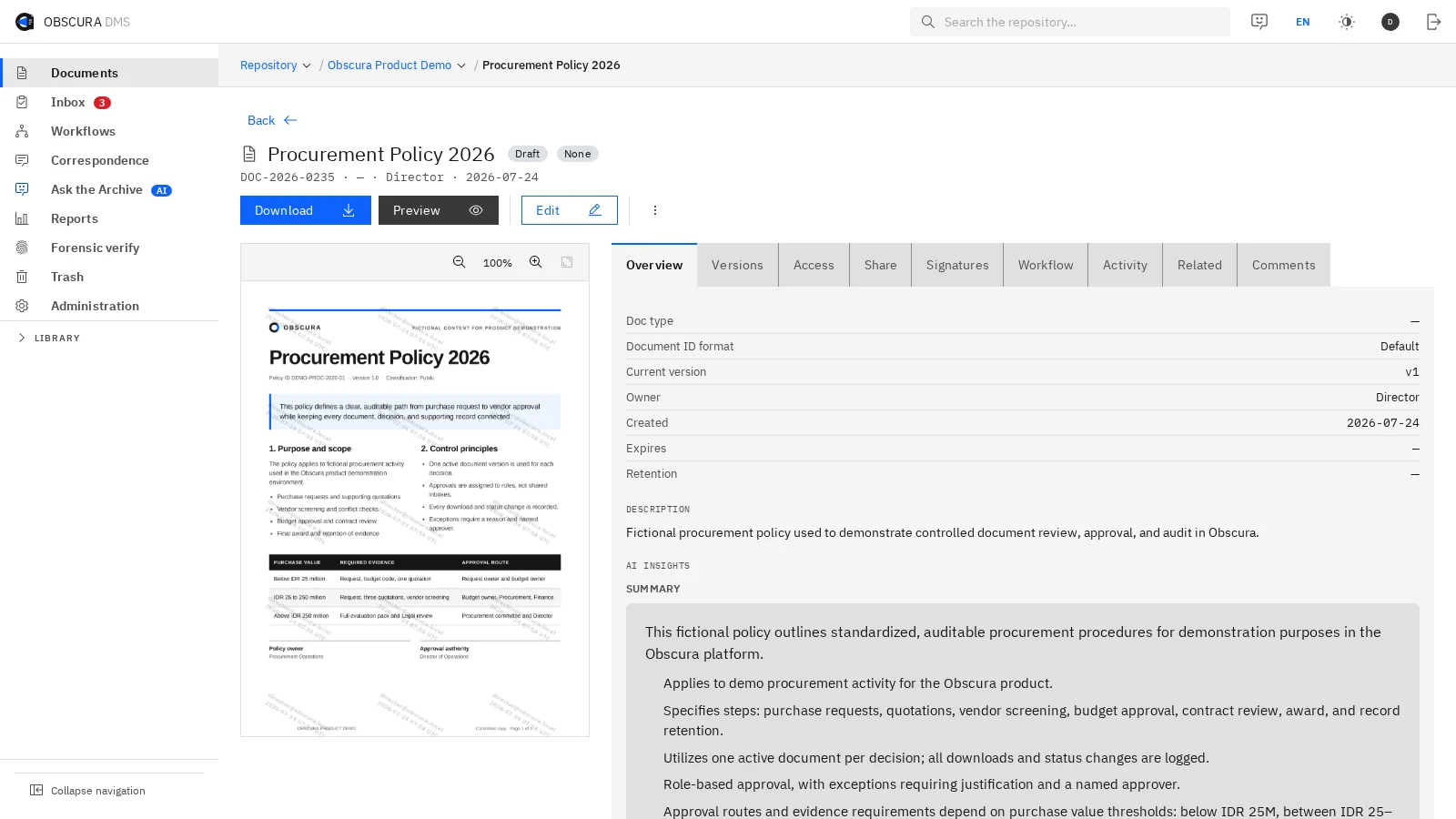Open the Comments tab
The width and height of the screenshot is (1456, 819).
coord(1283,265)
